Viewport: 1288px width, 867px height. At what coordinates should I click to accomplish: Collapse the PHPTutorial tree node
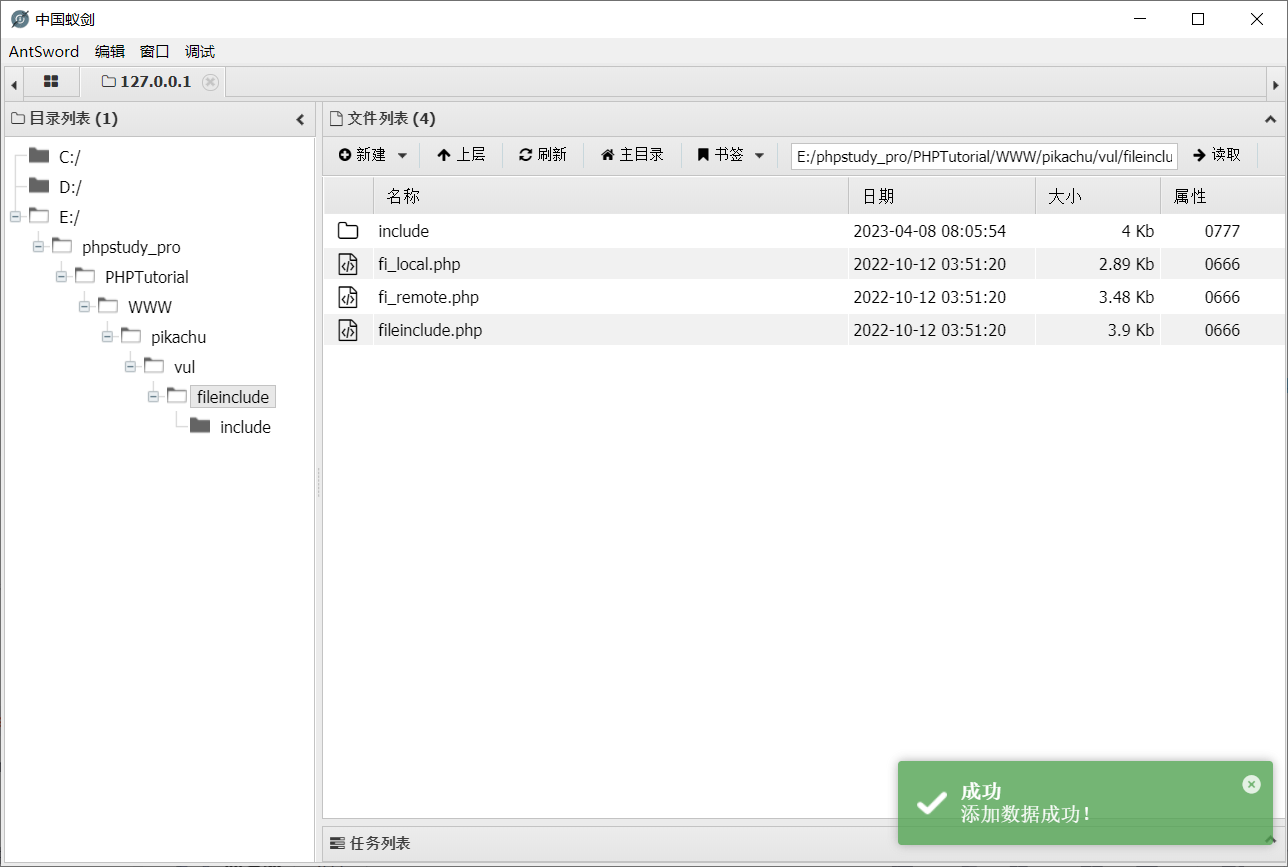coord(61,276)
